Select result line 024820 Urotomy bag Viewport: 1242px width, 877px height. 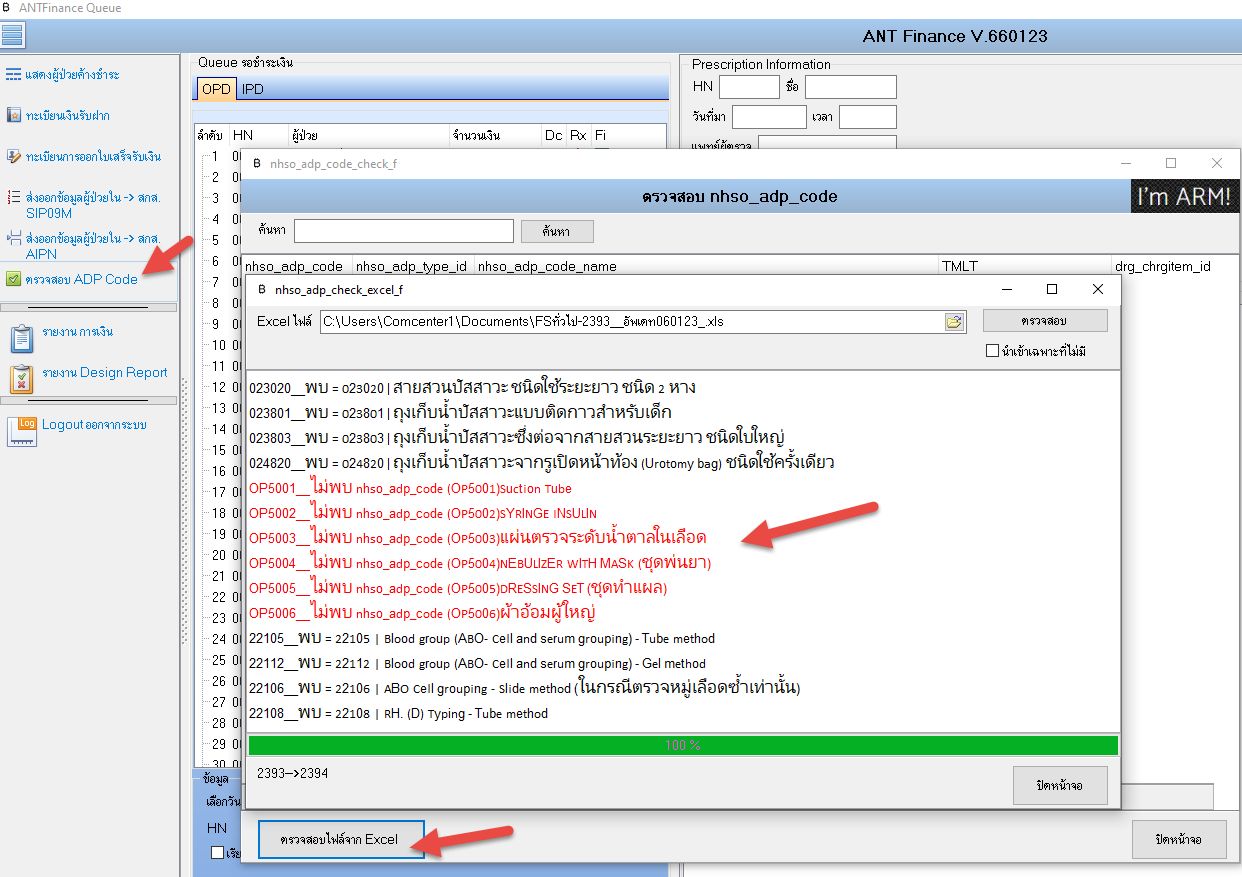(541, 462)
